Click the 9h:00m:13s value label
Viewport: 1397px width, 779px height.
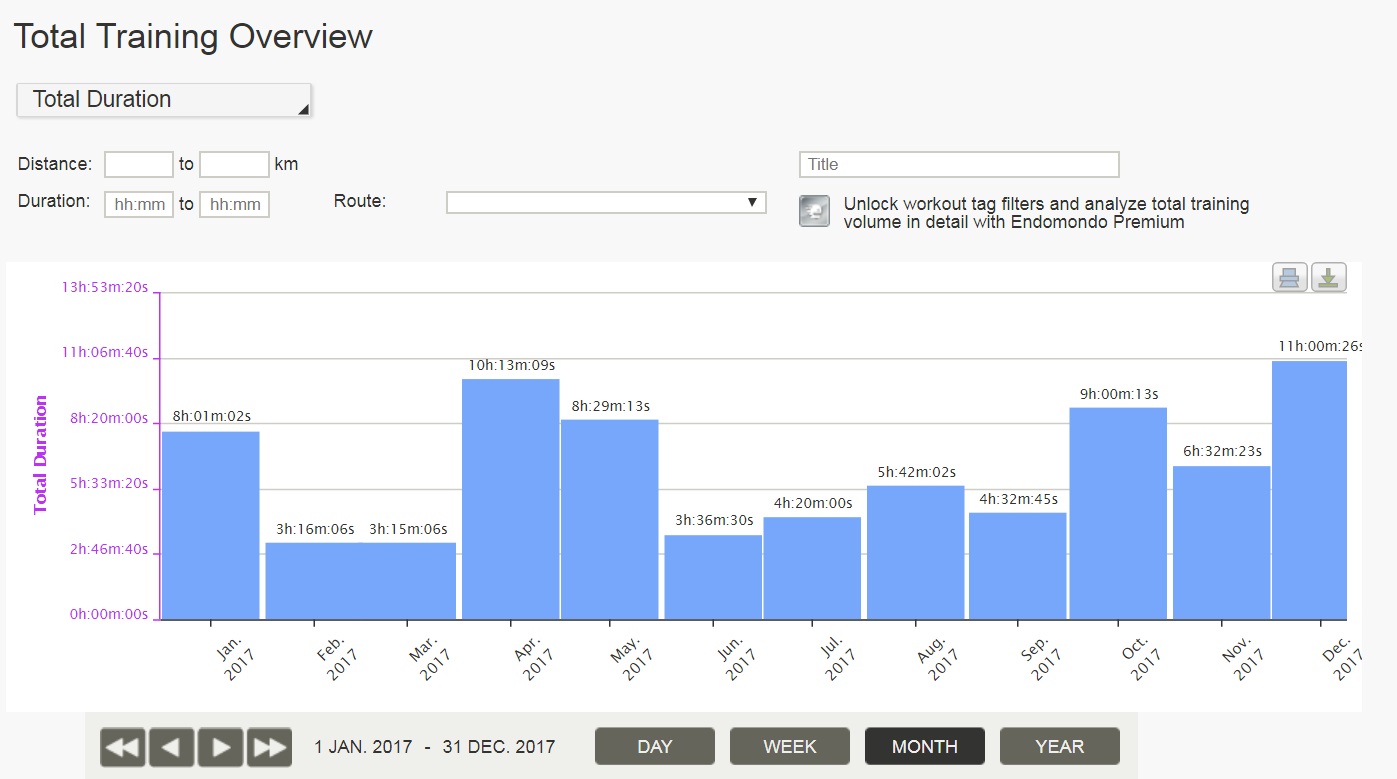click(1118, 394)
